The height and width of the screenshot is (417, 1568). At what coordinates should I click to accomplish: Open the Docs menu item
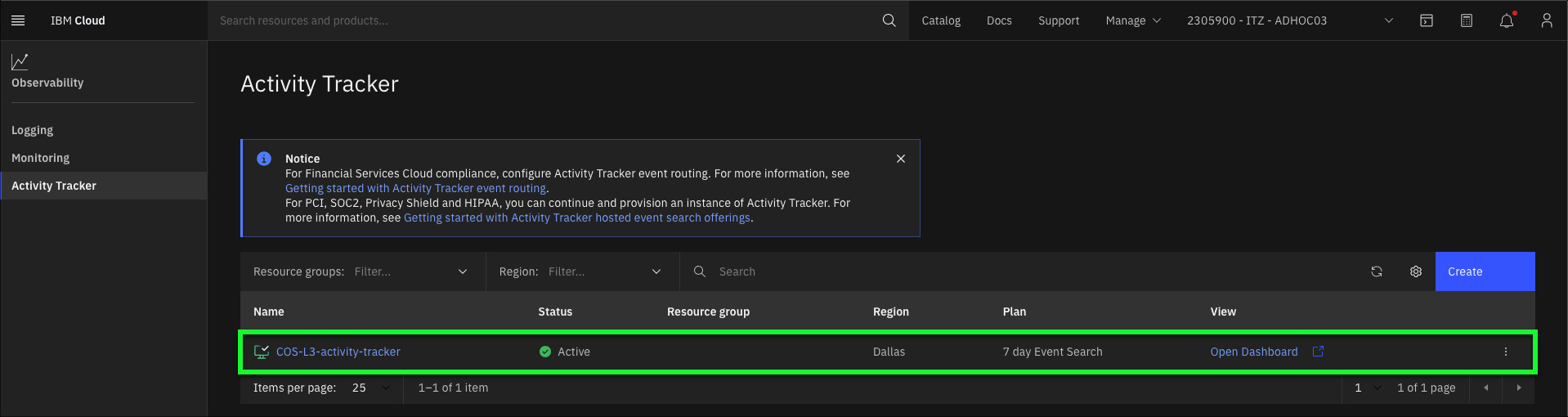click(999, 20)
